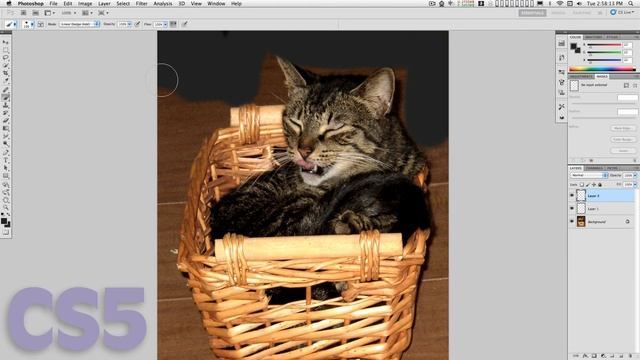Viewport: 640px width, 360px height.
Task: Select the Gradient tool
Action: [x=6, y=128]
